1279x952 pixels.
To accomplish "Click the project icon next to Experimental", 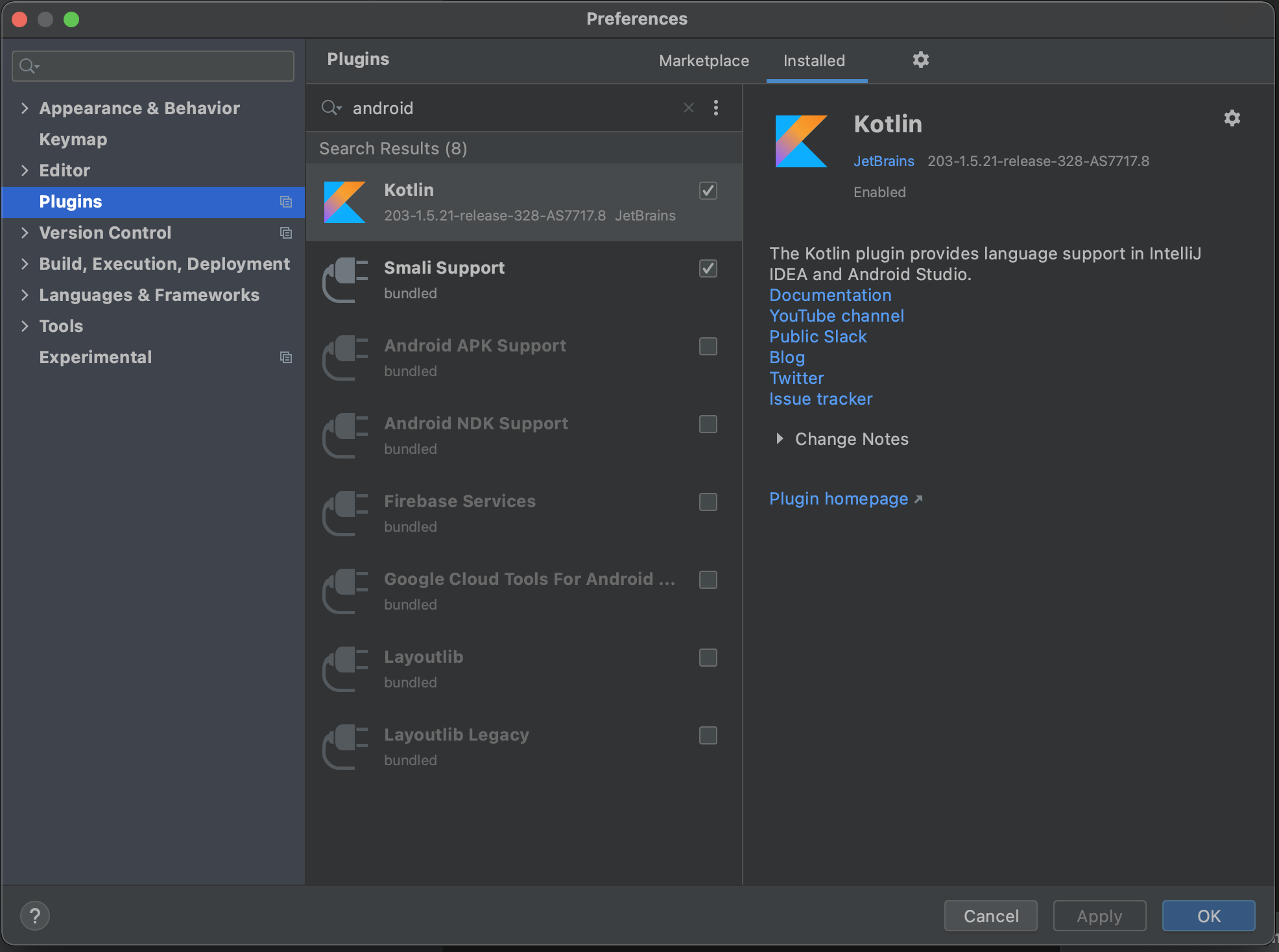I will [285, 357].
